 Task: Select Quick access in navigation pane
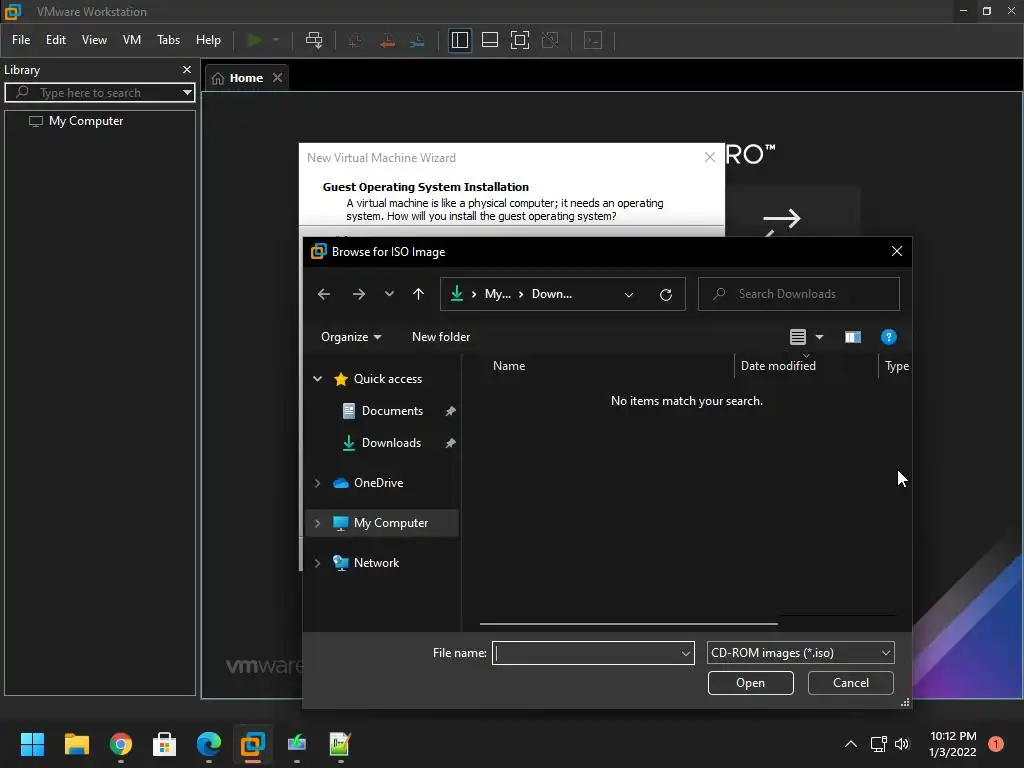[x=387, y=379]
